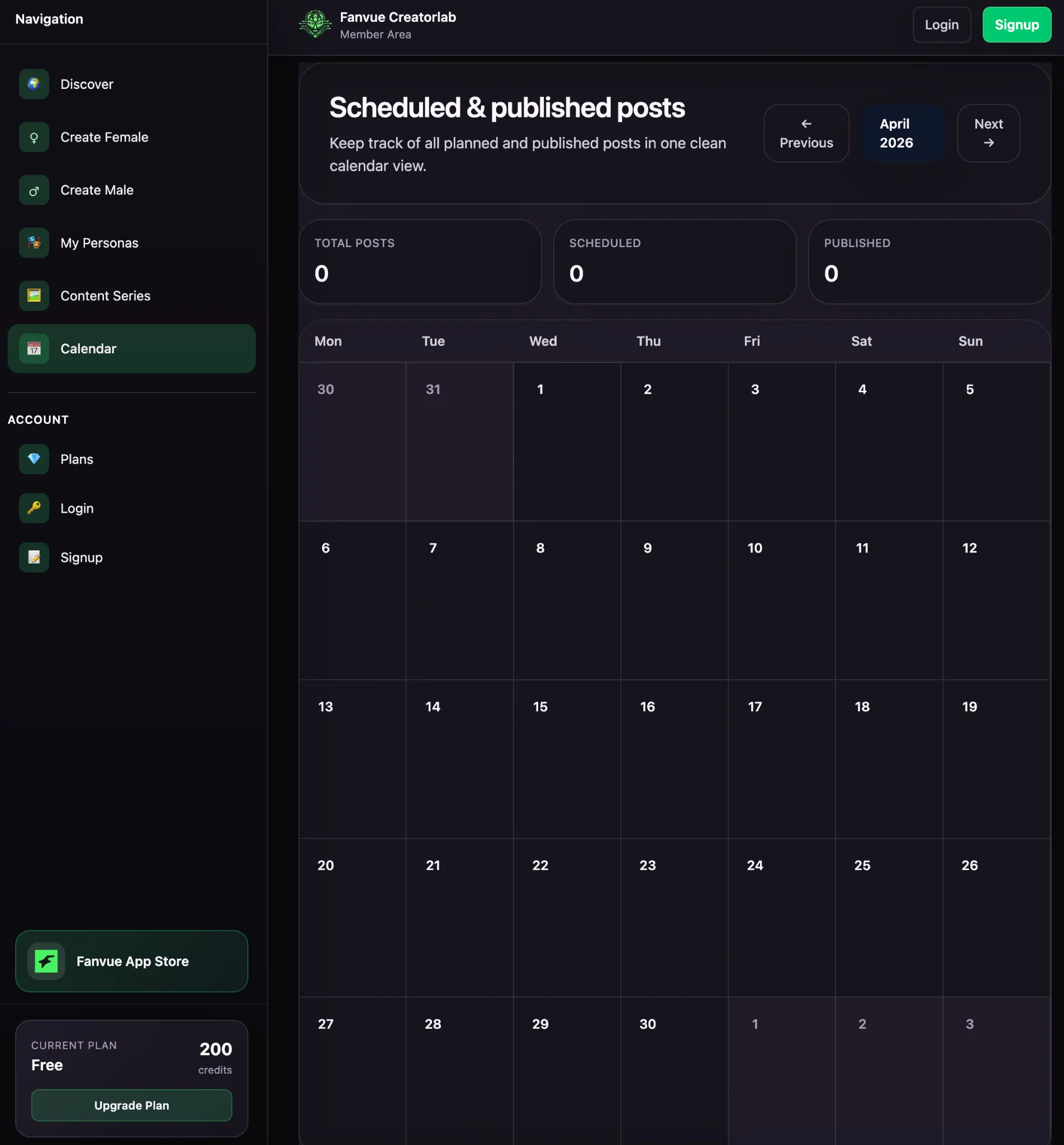1064x1145 pixels.
Task: Select April 5 on the calendar
Action: (996, 442)
